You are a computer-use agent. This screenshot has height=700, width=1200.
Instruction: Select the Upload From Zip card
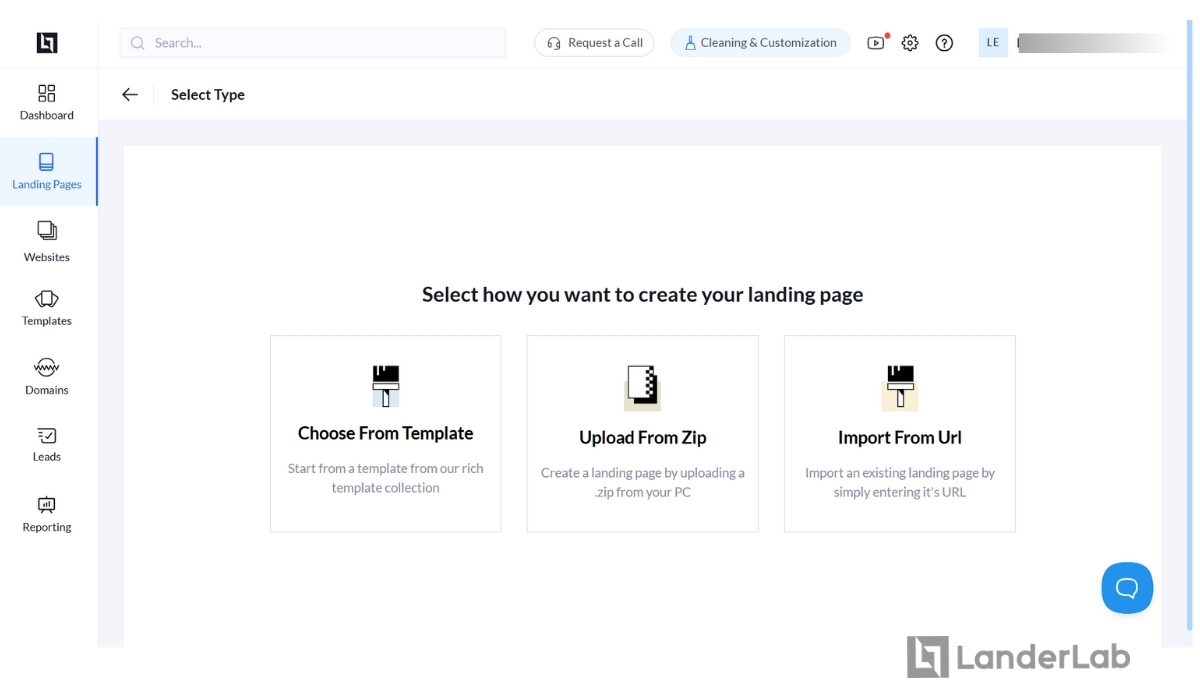coord(643,433)
